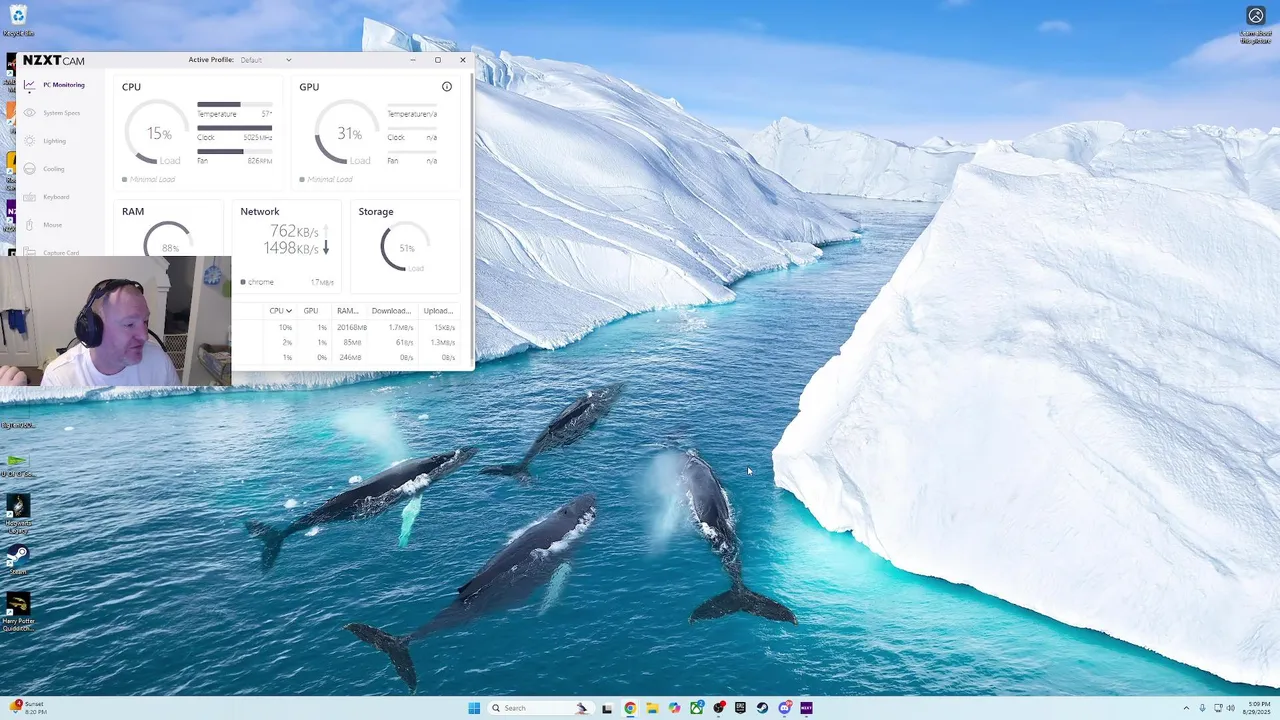Click the Cooling fan icon
Screen dimensions: 1280x720
tap(30, 169)
